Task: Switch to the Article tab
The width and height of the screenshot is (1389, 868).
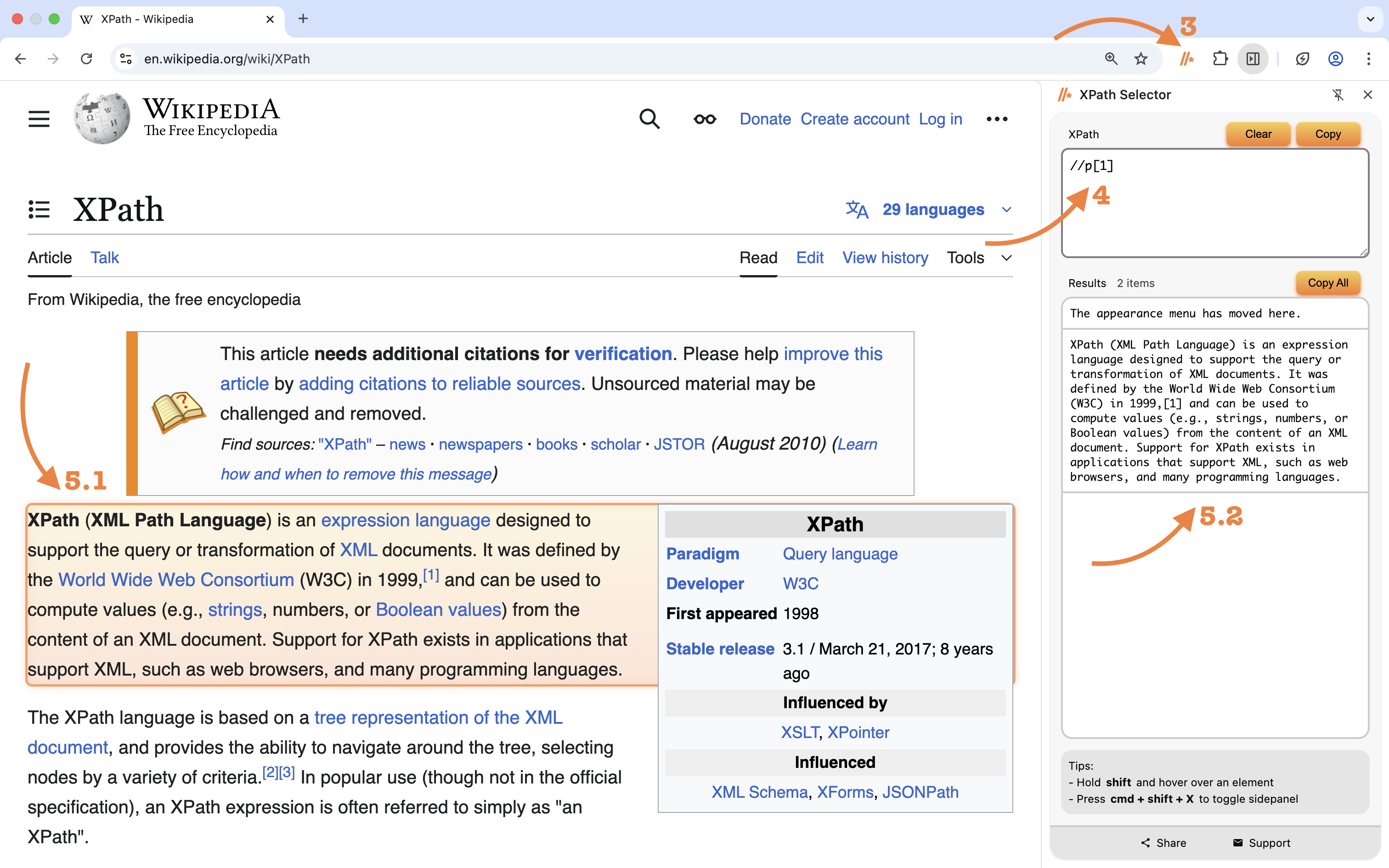Action: click(50, 258)
